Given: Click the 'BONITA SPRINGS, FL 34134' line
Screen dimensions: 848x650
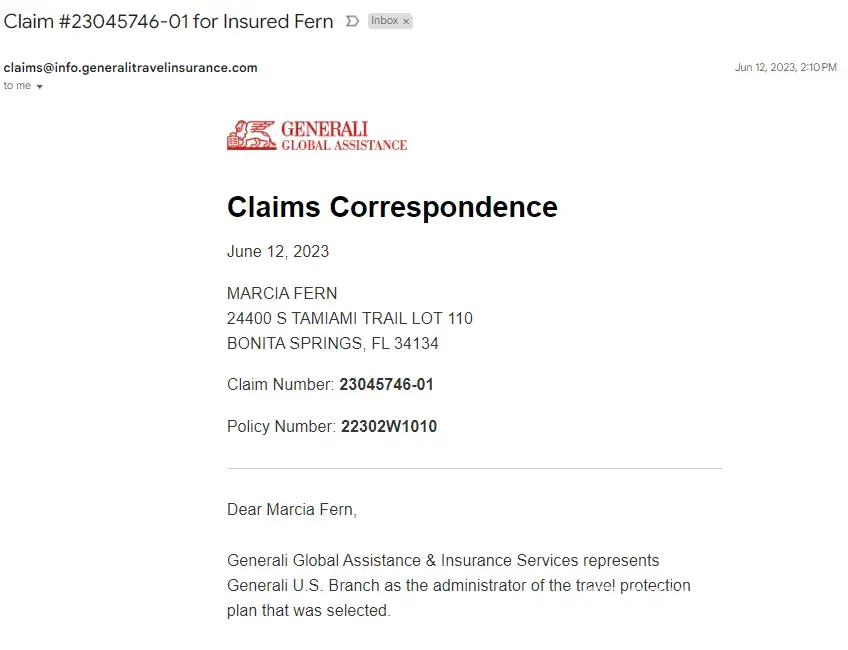Looking at the screenshot, I should (x=333, y=344).
